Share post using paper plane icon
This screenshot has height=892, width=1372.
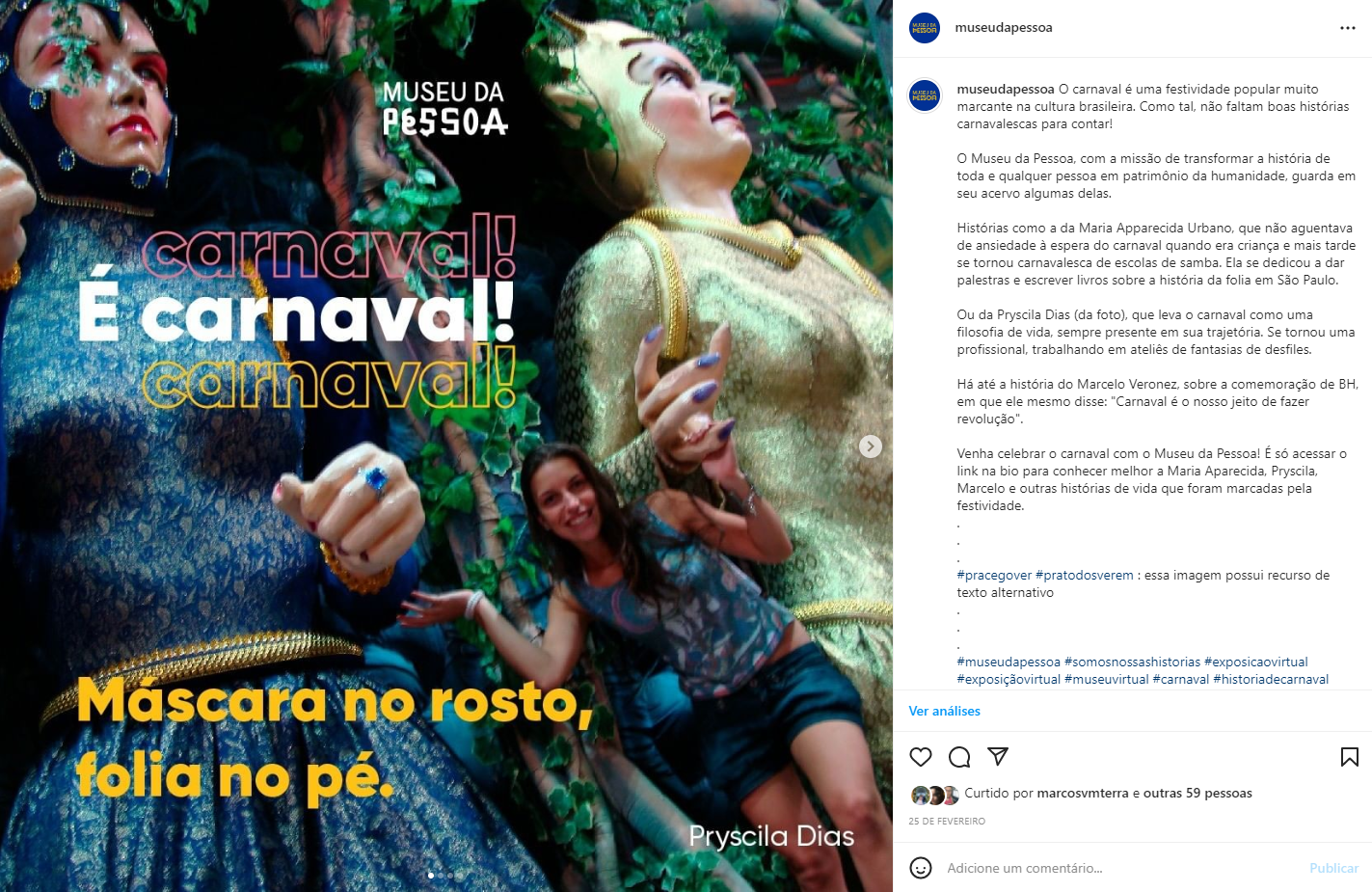click(x=998, y=757)
